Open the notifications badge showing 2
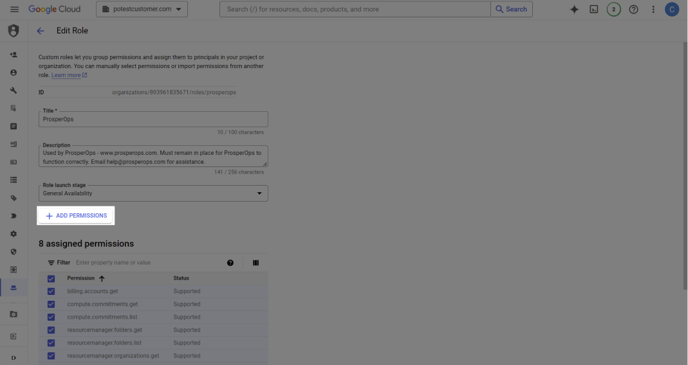Image resolution: width=688 pixels, height=365 pixels. [613, 9]
